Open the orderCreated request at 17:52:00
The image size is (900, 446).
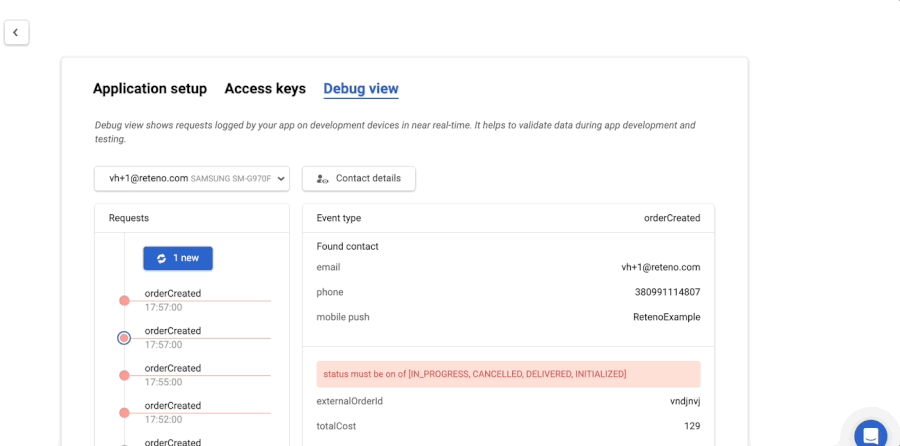click(x=173, y=406)
